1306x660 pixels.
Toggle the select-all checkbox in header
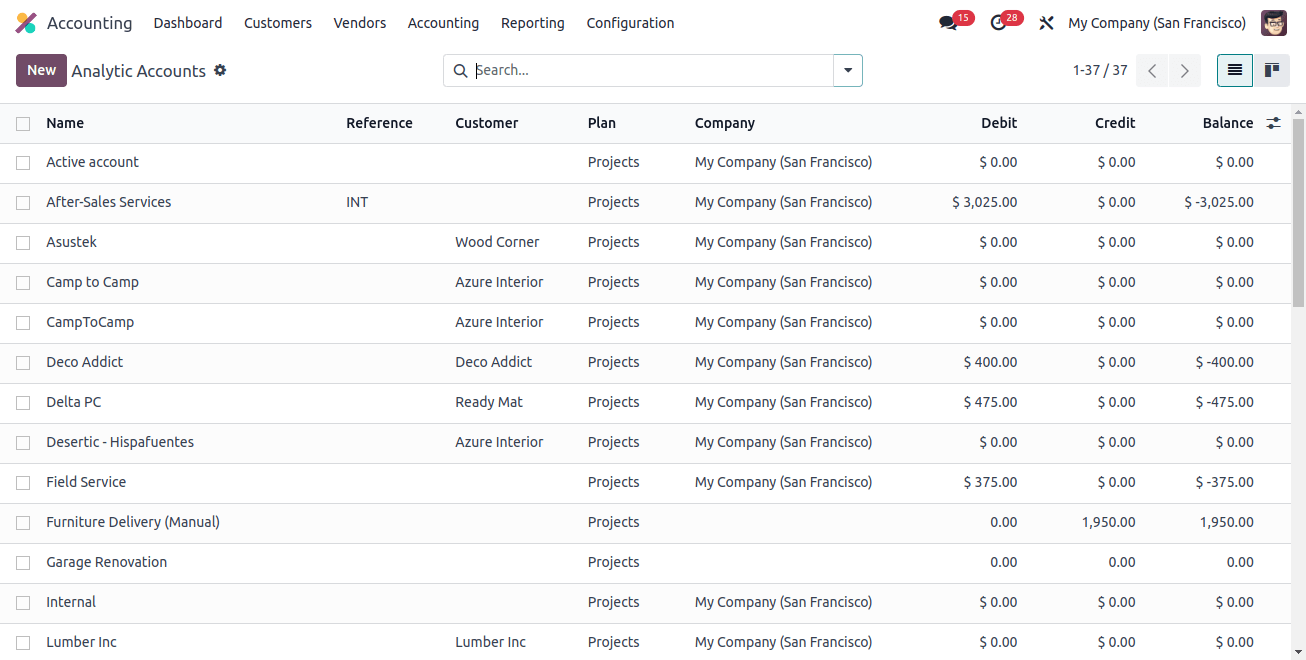[23, 124]
